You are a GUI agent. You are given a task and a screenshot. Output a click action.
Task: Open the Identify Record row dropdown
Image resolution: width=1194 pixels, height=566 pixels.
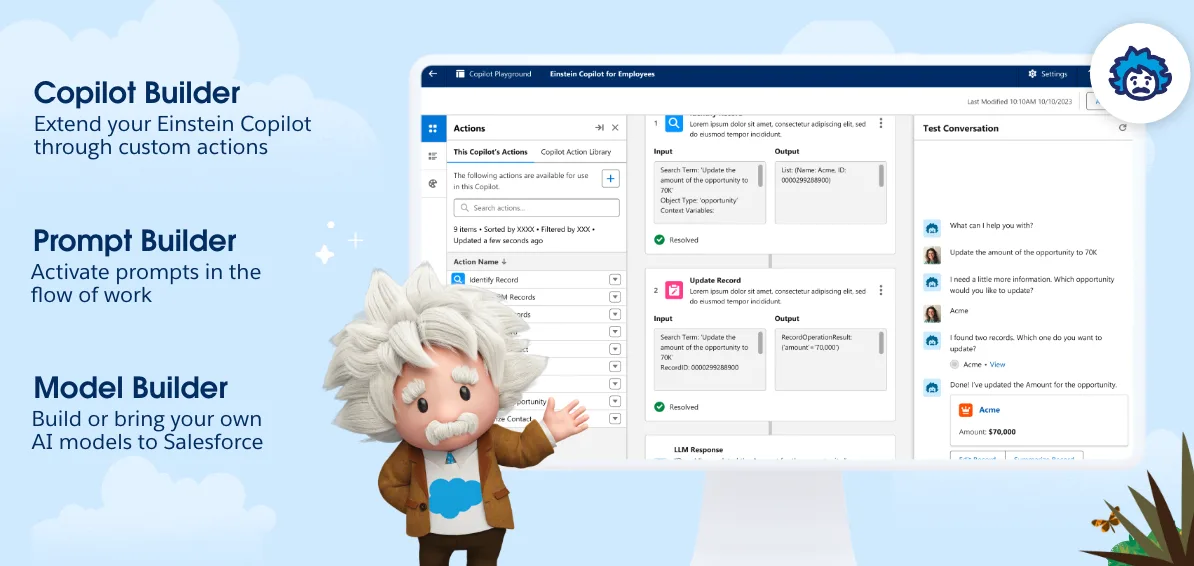pos(615,280)
